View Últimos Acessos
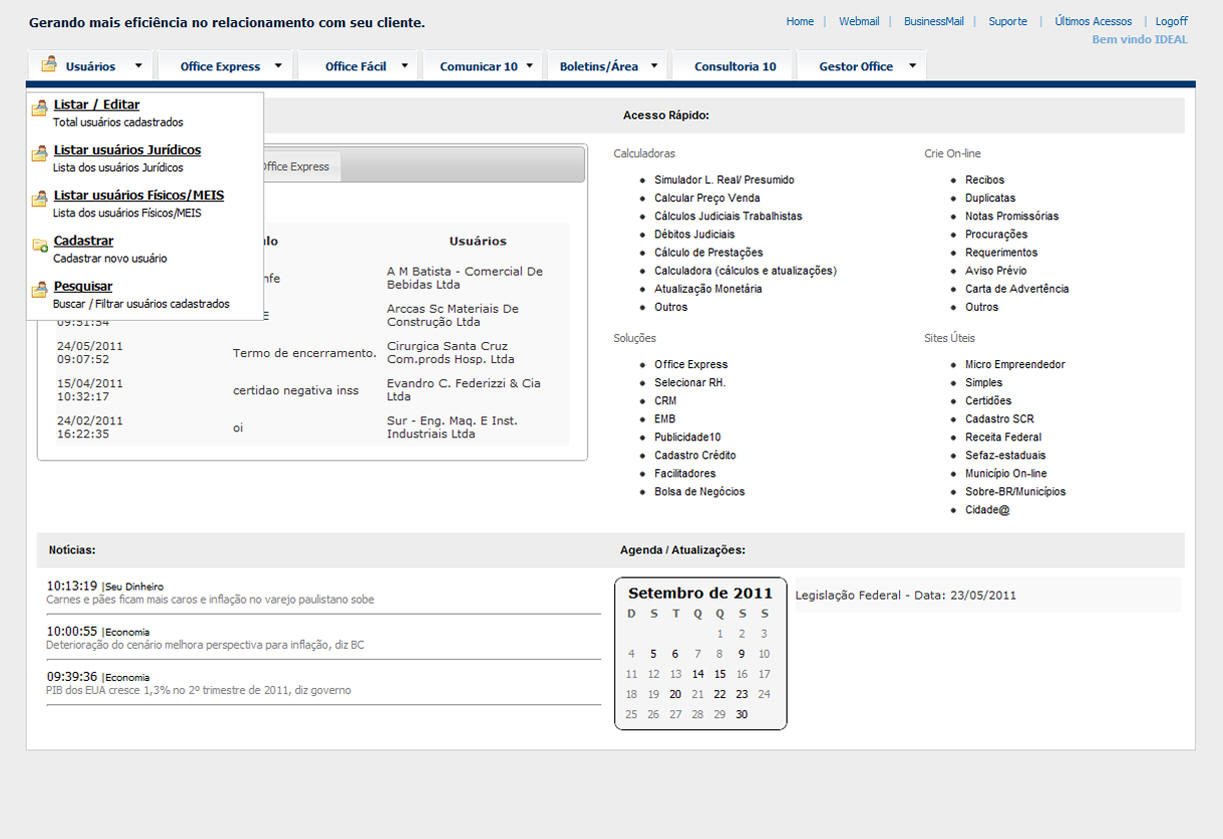The height and width of the screenshot is (839, 1223). pos(1093,21)
